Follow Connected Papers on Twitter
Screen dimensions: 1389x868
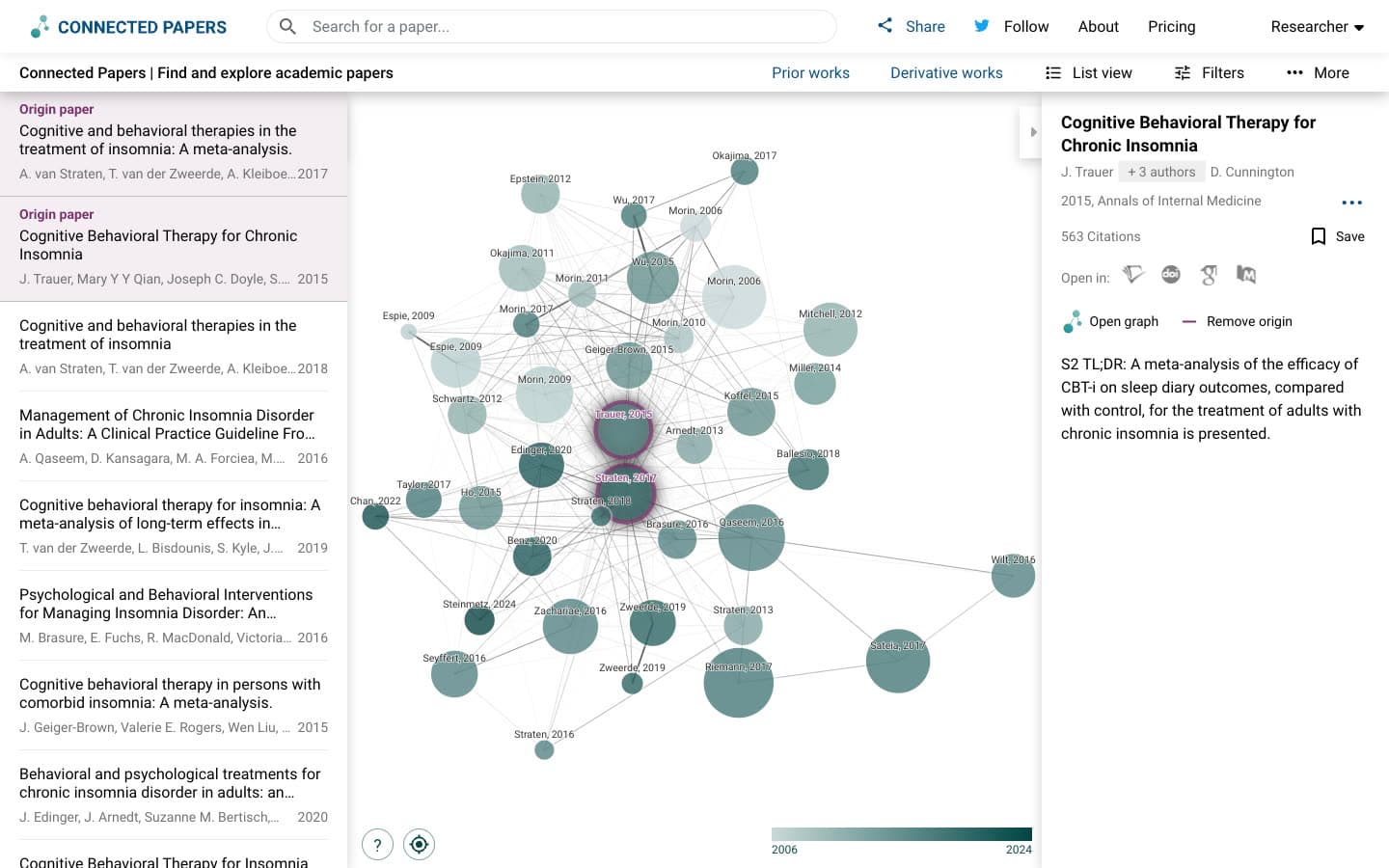tap(1011, 27)
